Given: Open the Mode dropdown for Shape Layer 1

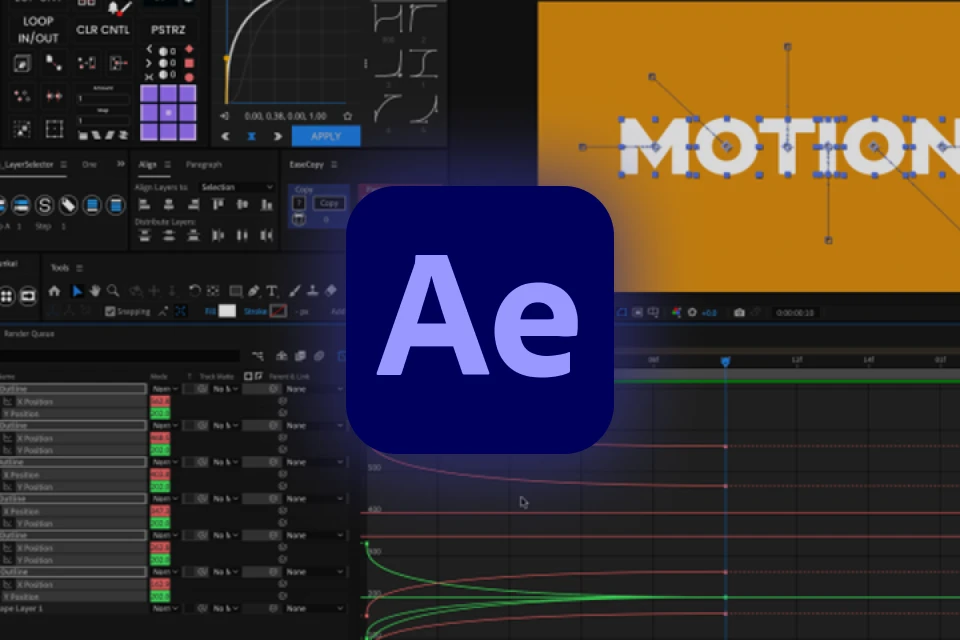Looking at the screenshot, I should [165, 608].
